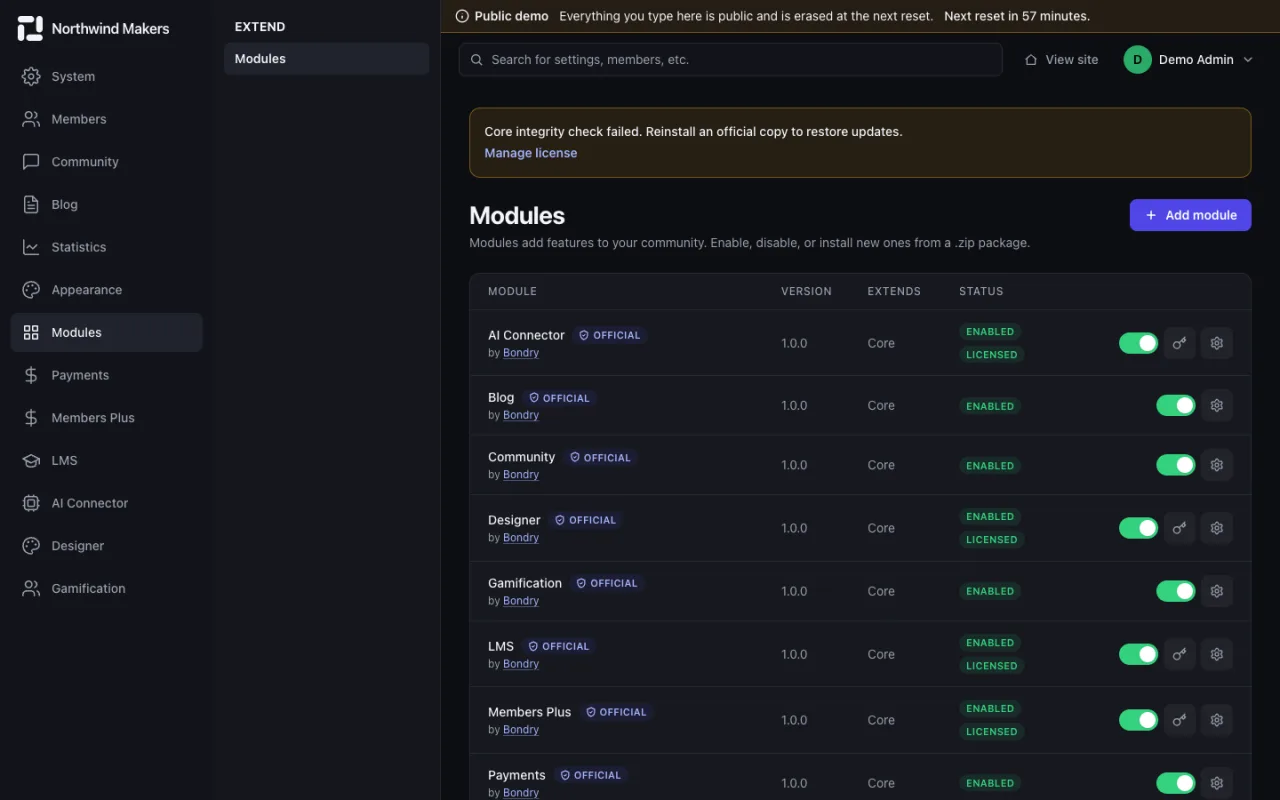
Task: Click the Add module button
Action: pyautogui.click(x=1190, y=215)
